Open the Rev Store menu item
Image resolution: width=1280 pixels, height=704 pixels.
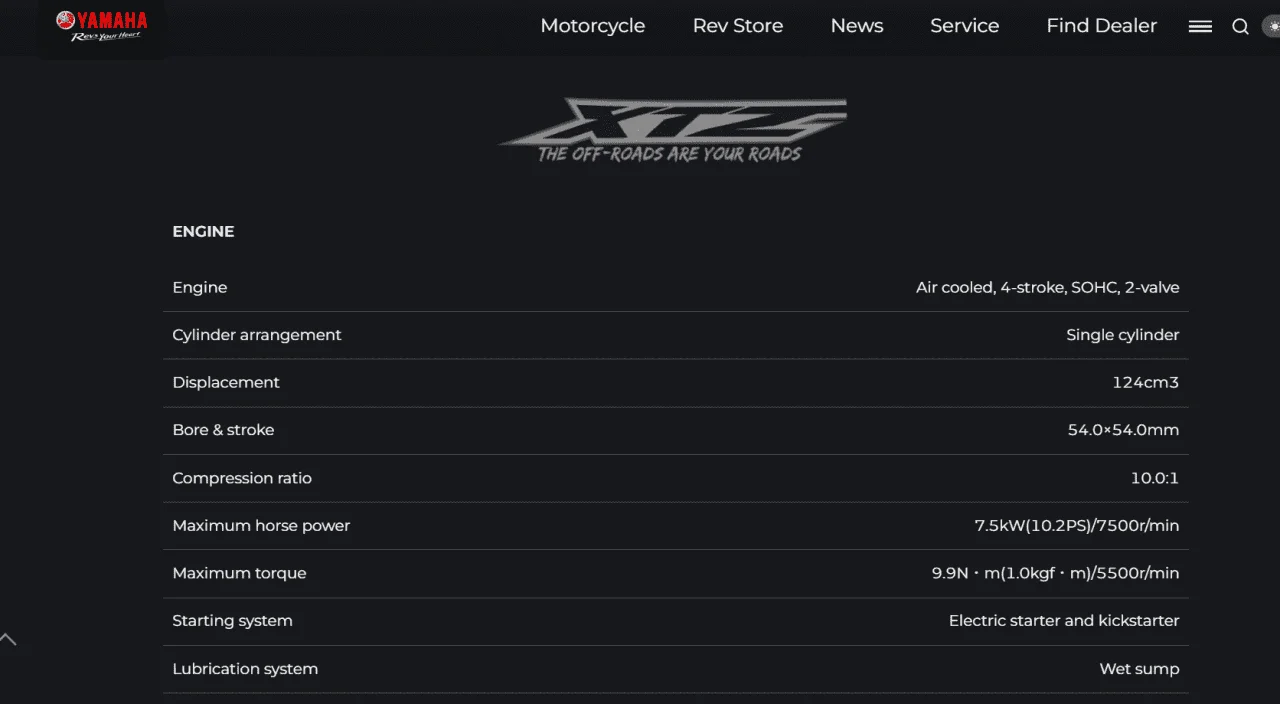738,26
